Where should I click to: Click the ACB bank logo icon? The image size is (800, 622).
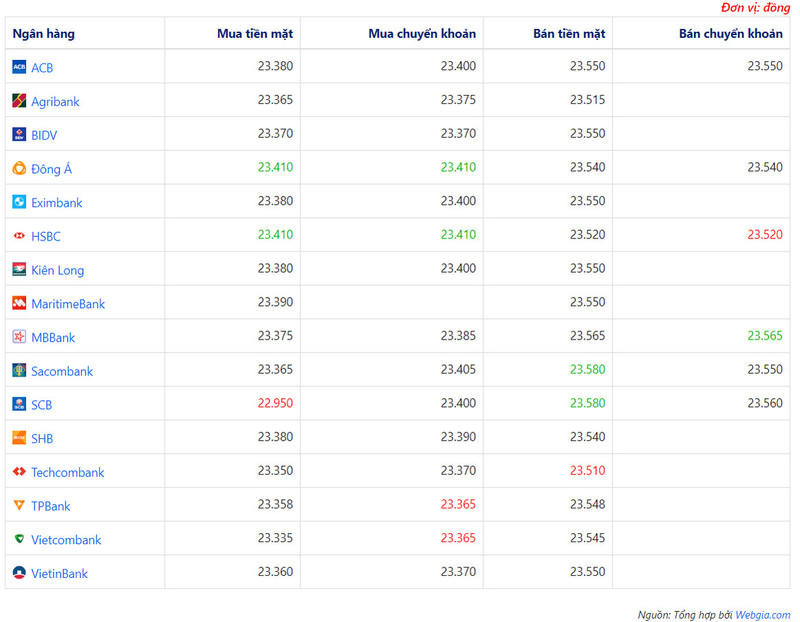pyautogui.click(x=19, y=67)
